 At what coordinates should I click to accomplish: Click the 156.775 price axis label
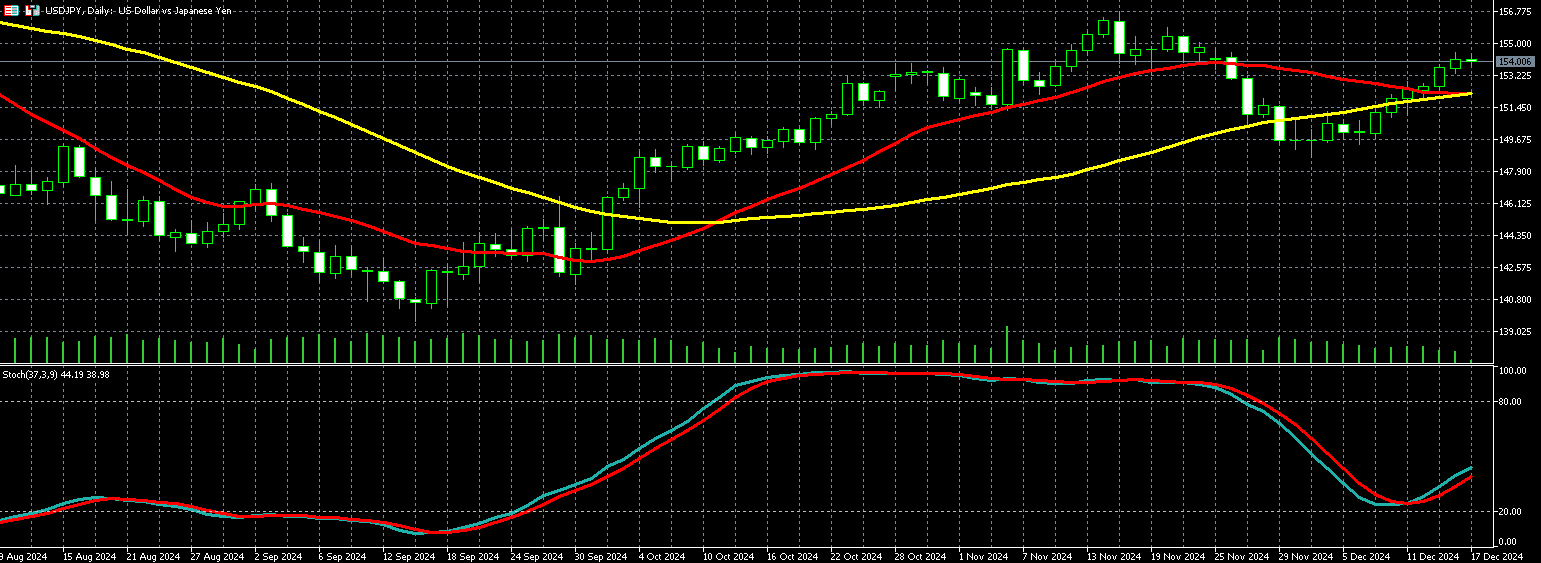point(1515,12)
